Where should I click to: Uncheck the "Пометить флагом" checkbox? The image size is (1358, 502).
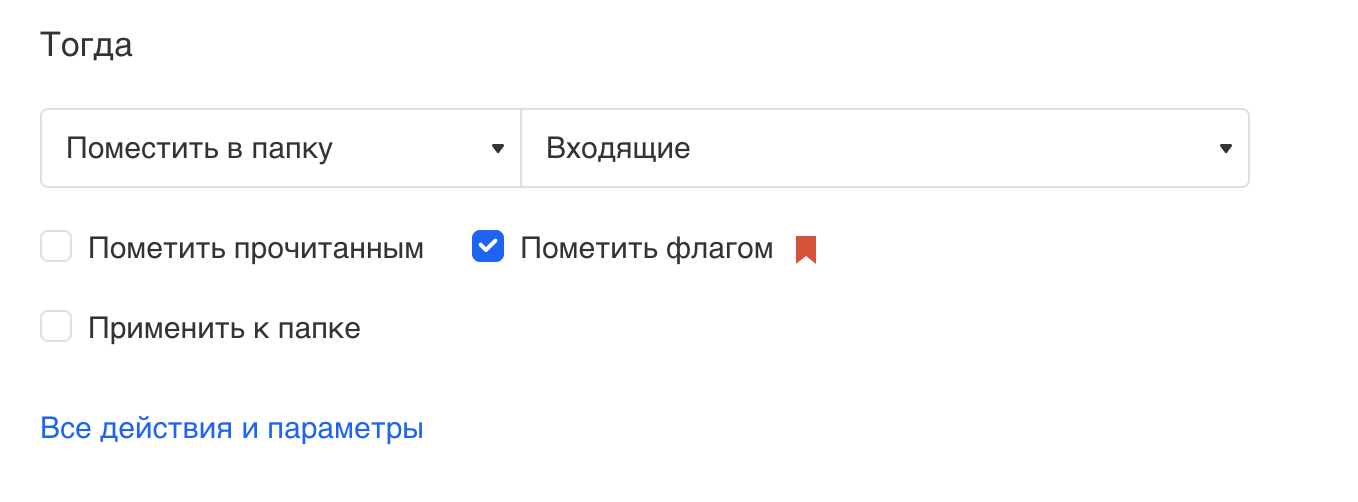[x=487, y=246]
